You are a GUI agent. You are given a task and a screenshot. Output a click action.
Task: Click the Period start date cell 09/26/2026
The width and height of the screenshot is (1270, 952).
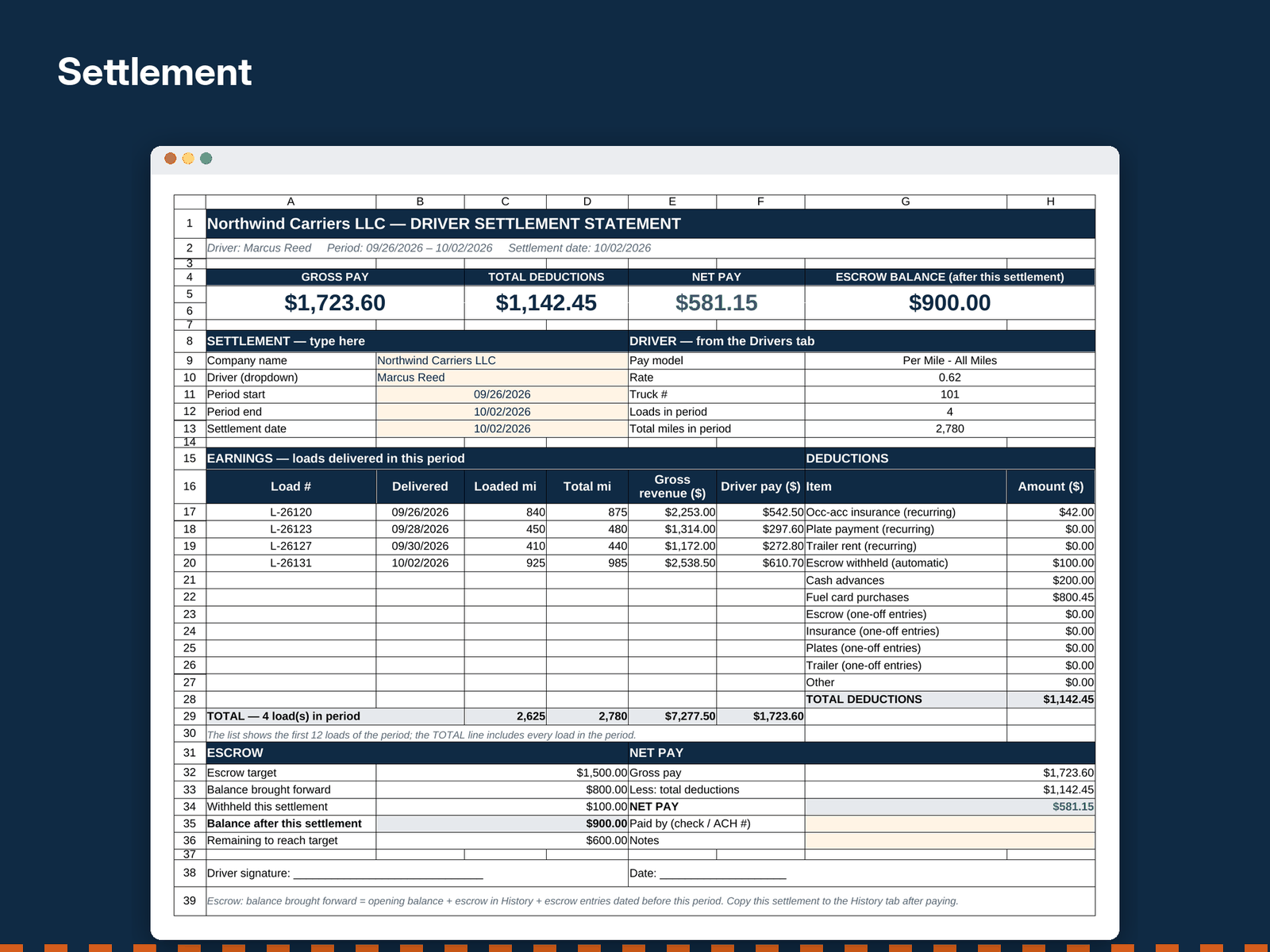tap(502, 394)
